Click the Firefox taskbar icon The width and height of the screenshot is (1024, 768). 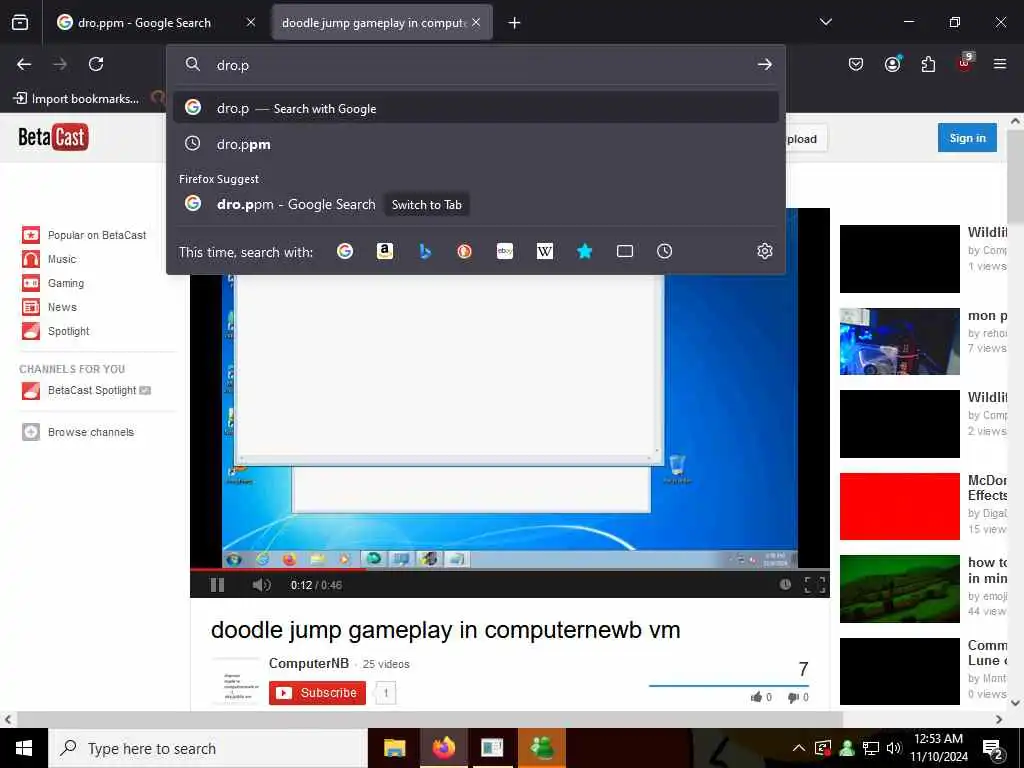443,748
